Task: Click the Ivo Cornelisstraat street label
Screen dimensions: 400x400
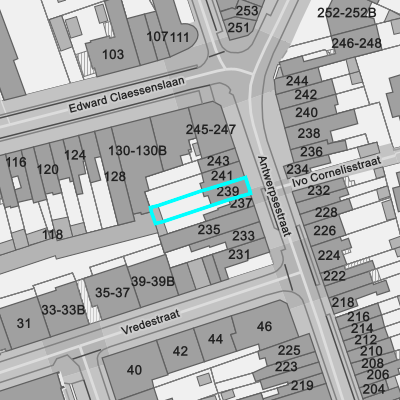Action: (x=336, y=171)
